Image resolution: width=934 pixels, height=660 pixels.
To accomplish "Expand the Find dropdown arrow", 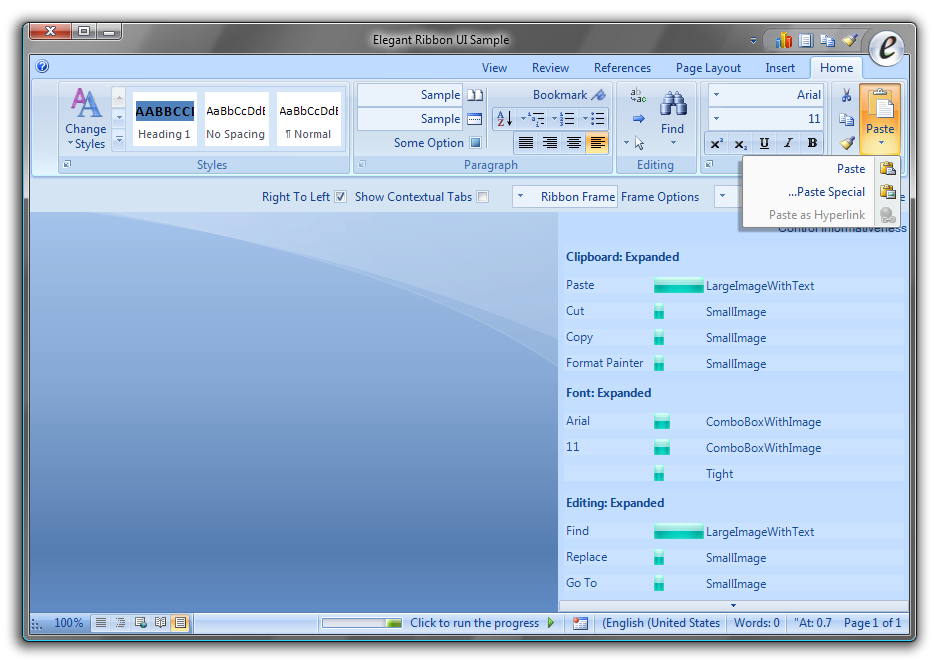I will [x=674, y=143].
